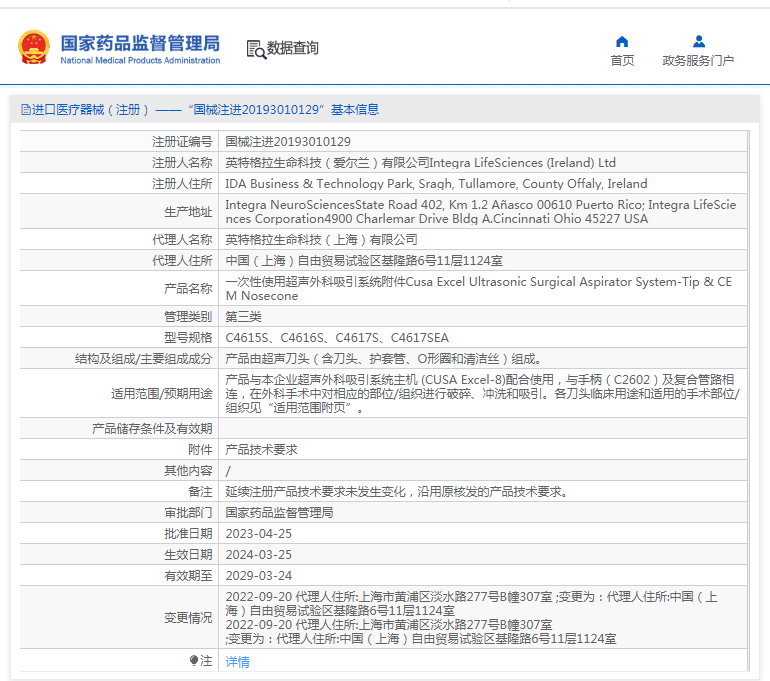Click composition text 产品由超声刀头
This screenshot has width=770, height=681.
coord(383,359)
